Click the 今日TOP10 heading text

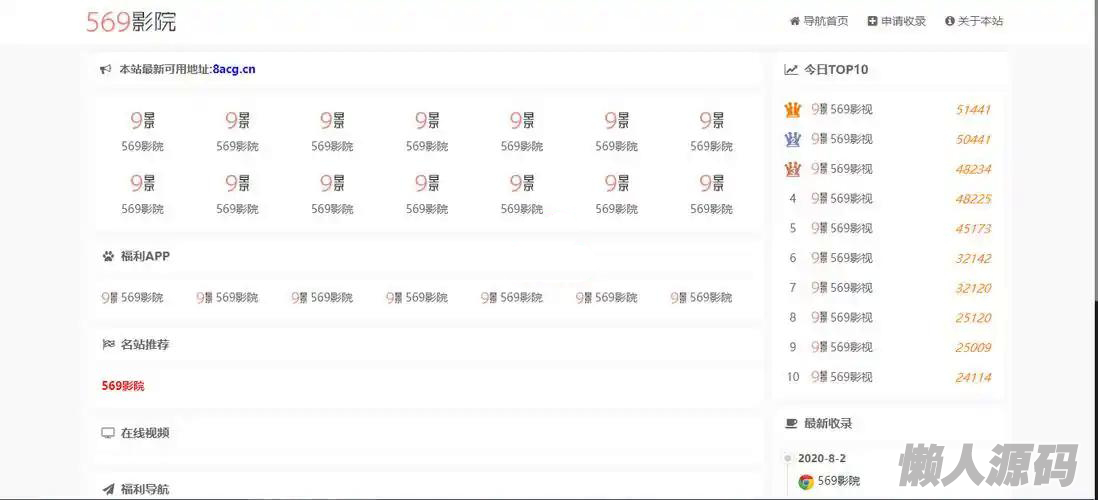(835, 69)
